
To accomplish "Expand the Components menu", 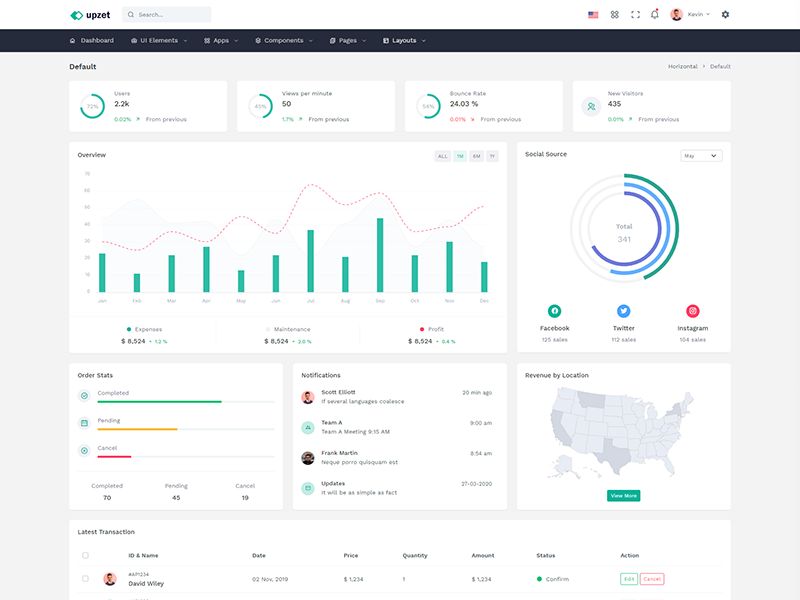I will [284, 40].
